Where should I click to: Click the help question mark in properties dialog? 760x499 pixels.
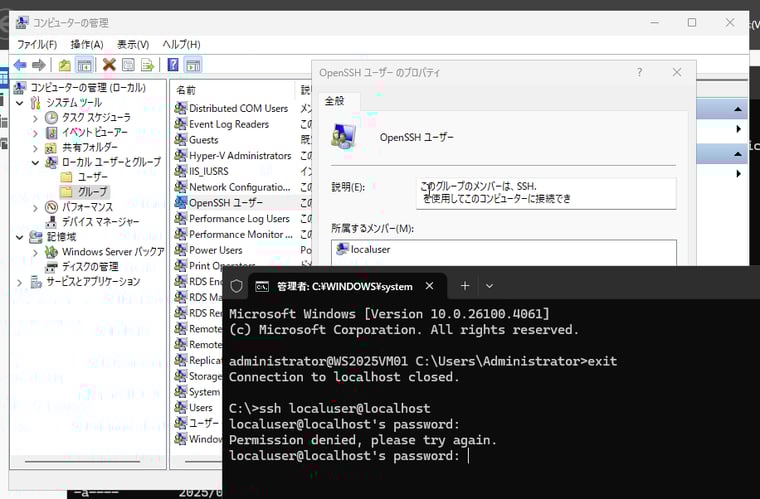coord(640,73)
